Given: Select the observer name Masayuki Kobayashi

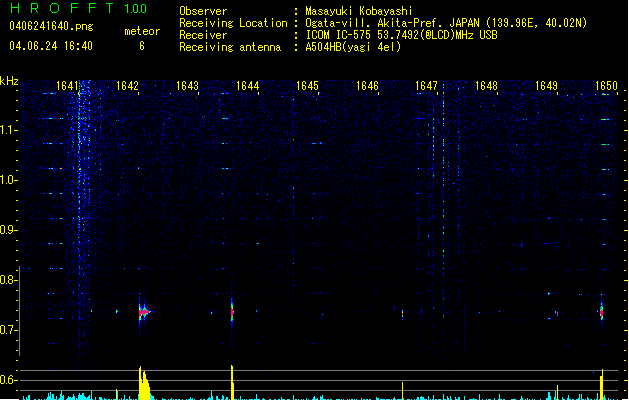Looking at the screenshot, I should pos(359,11).
